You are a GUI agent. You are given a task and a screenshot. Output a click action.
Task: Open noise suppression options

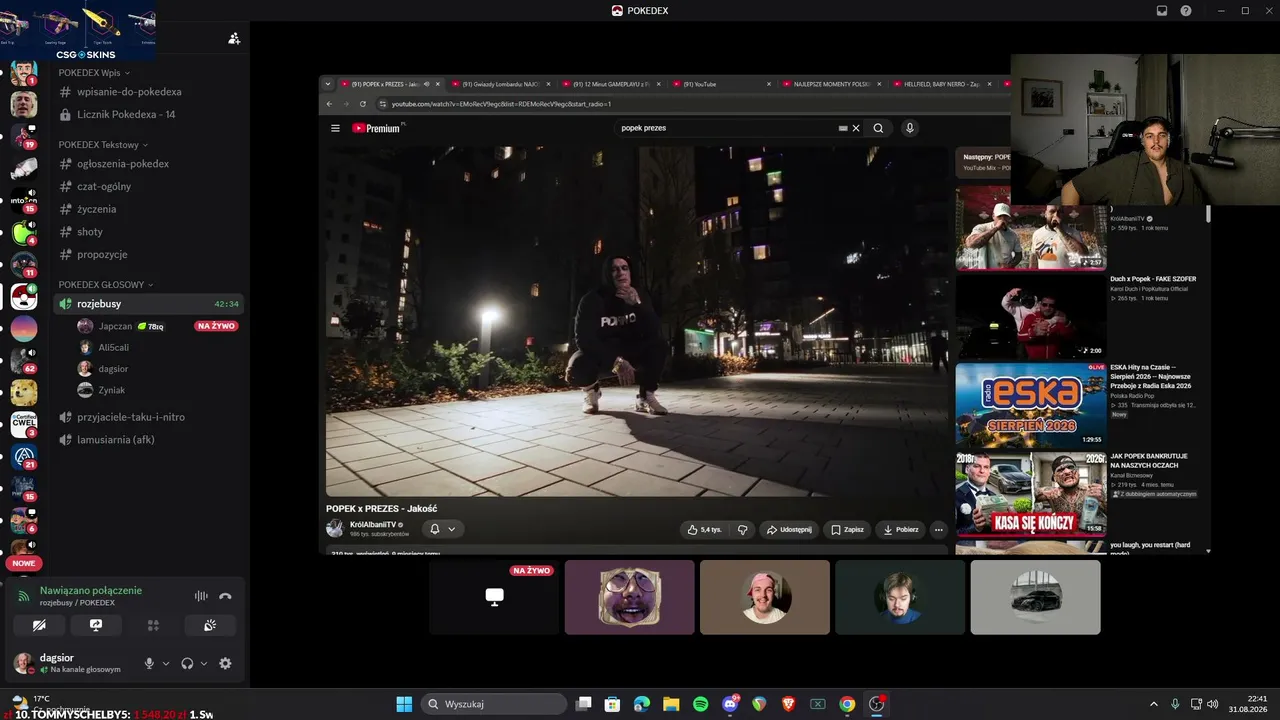point(201,596)
